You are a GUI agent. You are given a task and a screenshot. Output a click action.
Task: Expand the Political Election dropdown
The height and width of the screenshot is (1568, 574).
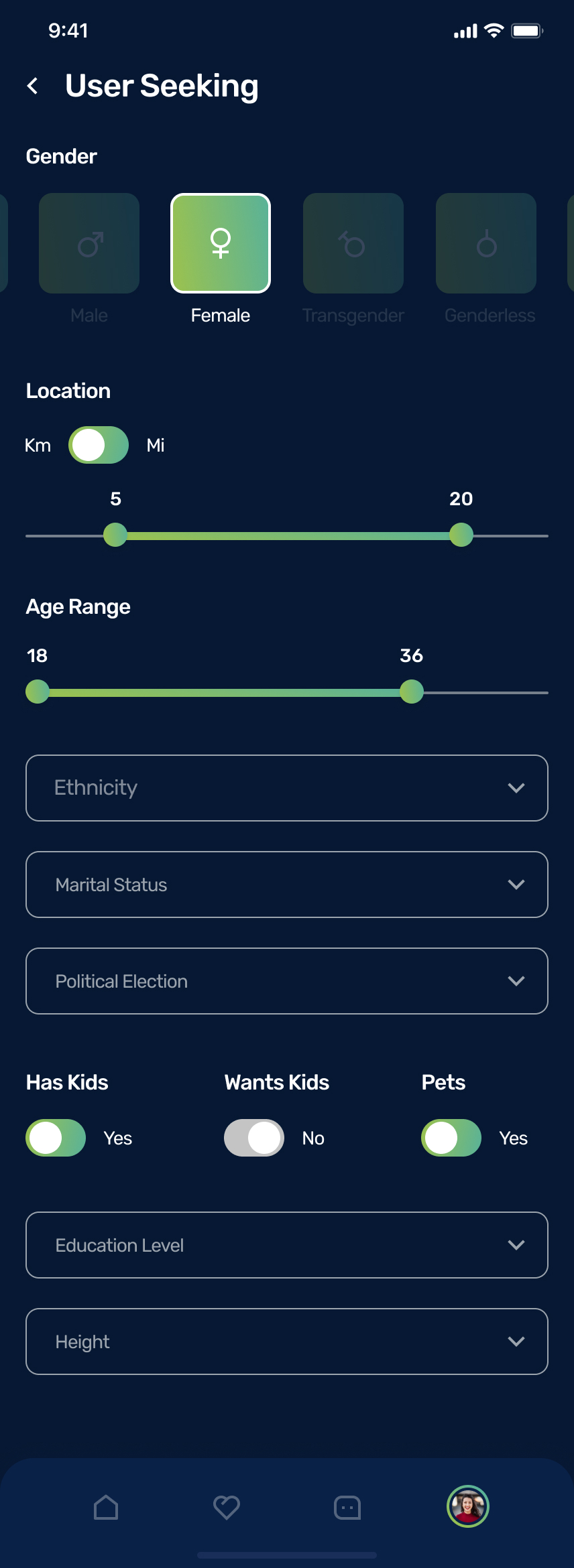pyautogui.click(x=287, y=981)
